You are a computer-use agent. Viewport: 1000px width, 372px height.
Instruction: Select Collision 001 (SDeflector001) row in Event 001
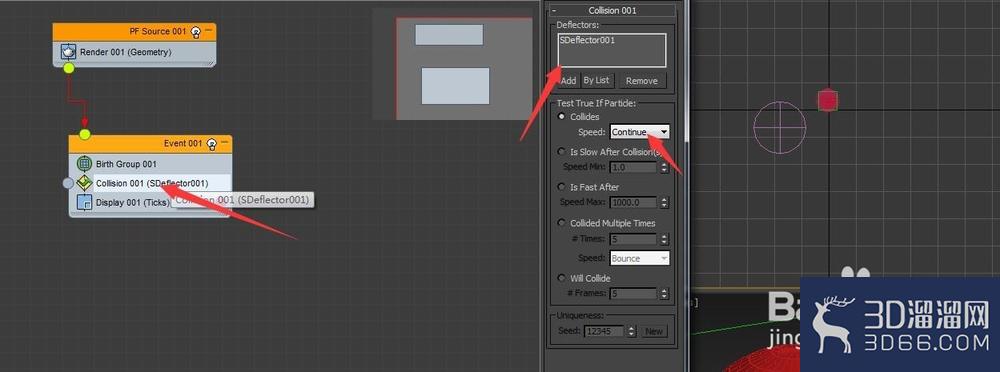(x=152, y=183)
